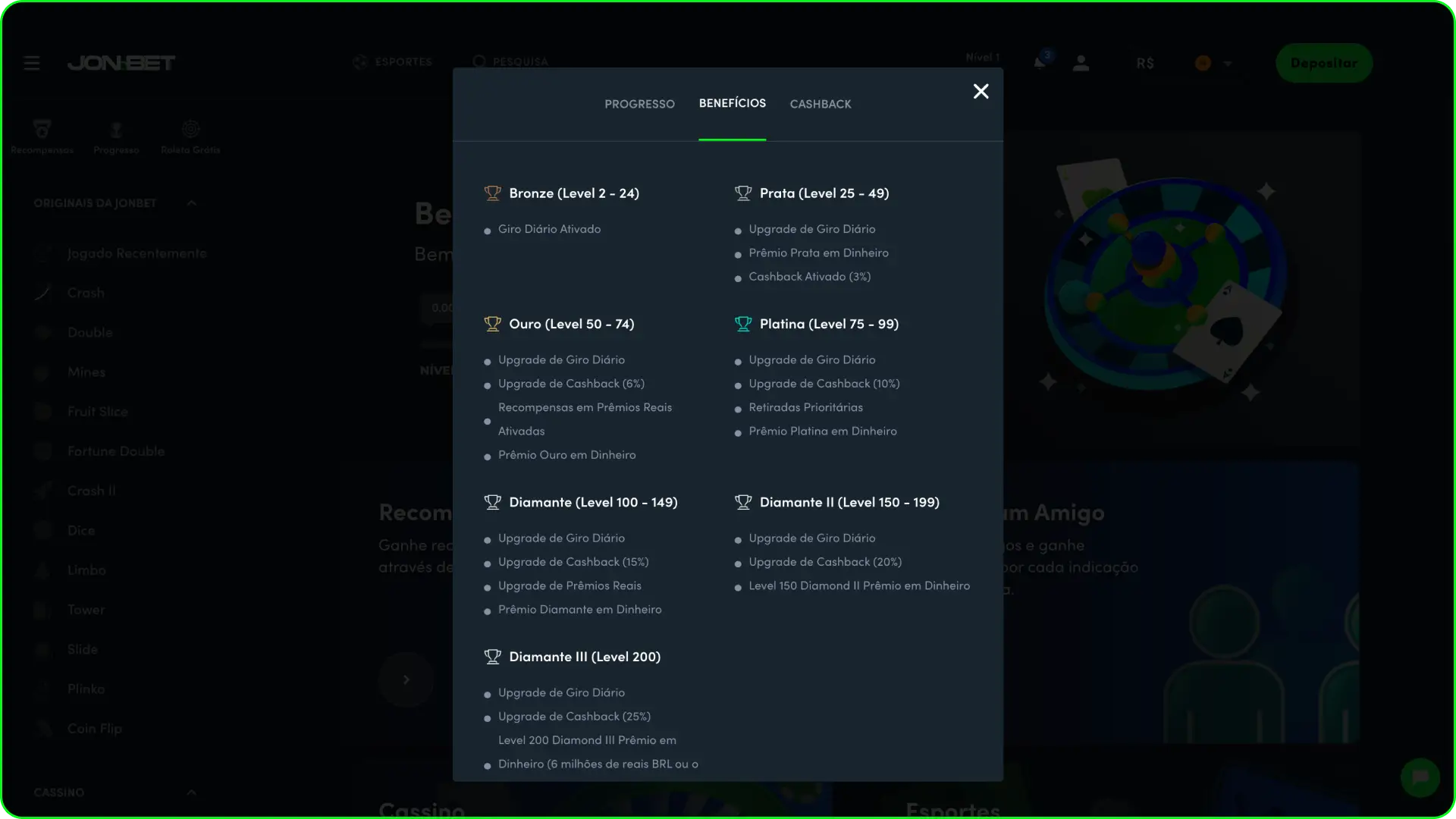This screenshot has height=819, width=1456.
Task: Click 'Level 150 Diamond II Prêmio em Dinheiro'
Action: 859,585
